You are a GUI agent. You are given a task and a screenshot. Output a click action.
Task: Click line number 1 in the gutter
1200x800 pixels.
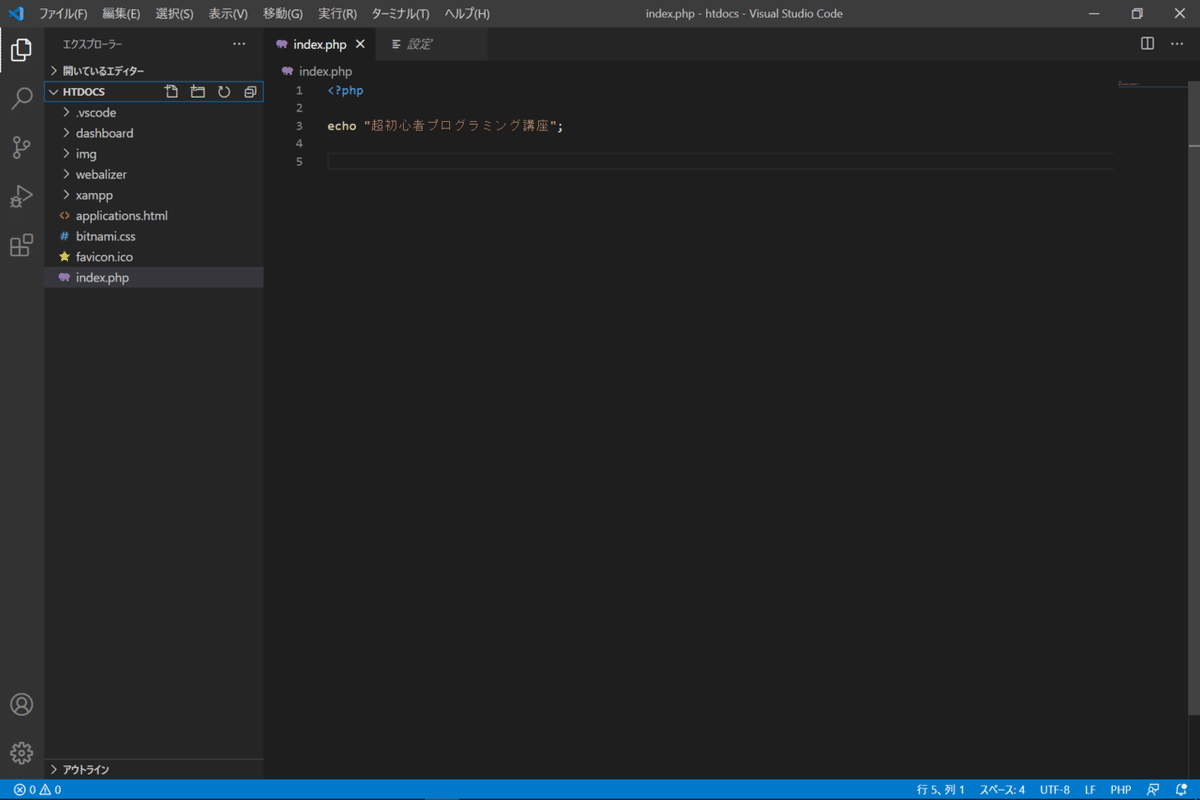click(299, 91)
